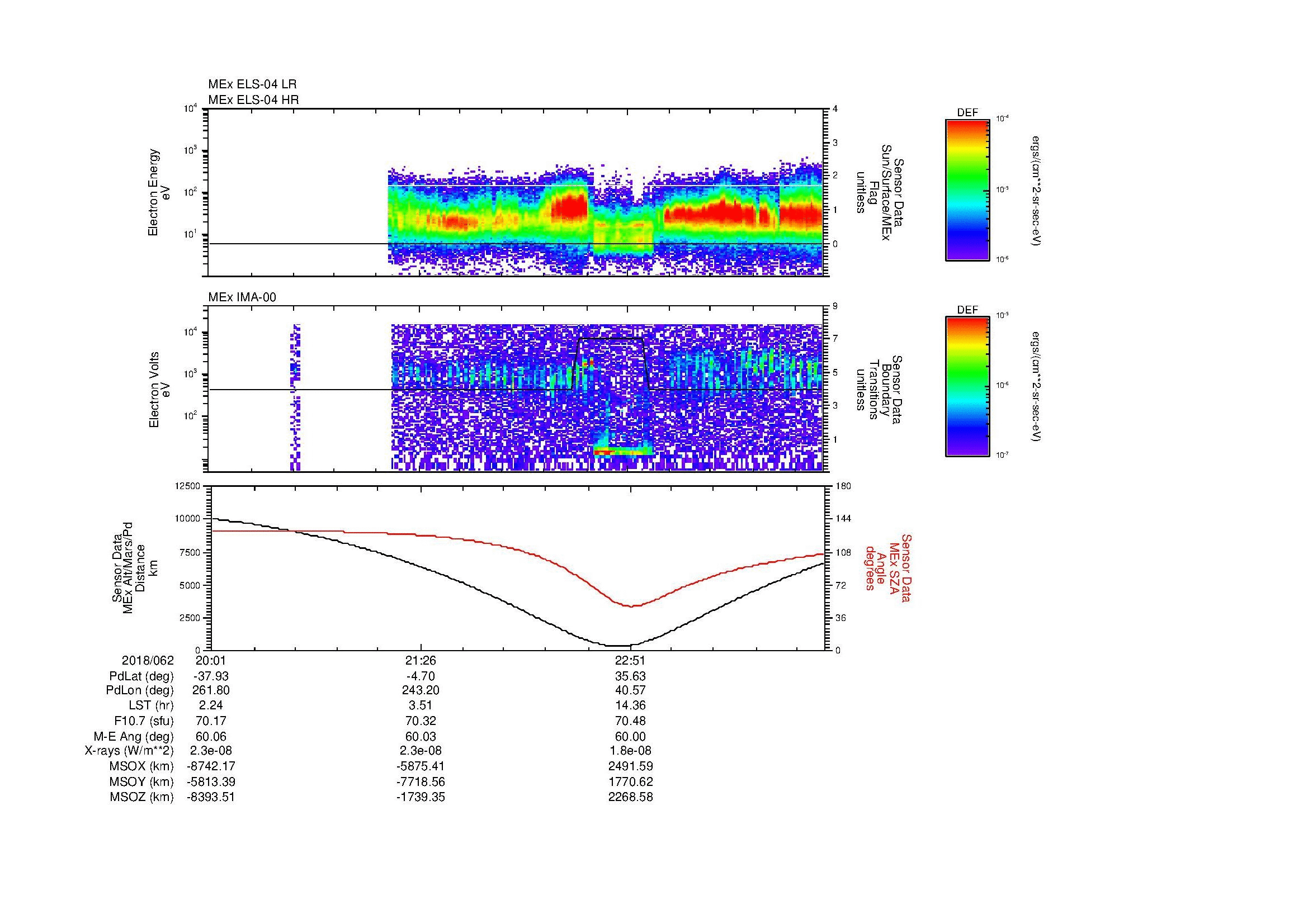Click the '10000' distance axis tick
The image size is (1308, 924).
click(188, 519)
